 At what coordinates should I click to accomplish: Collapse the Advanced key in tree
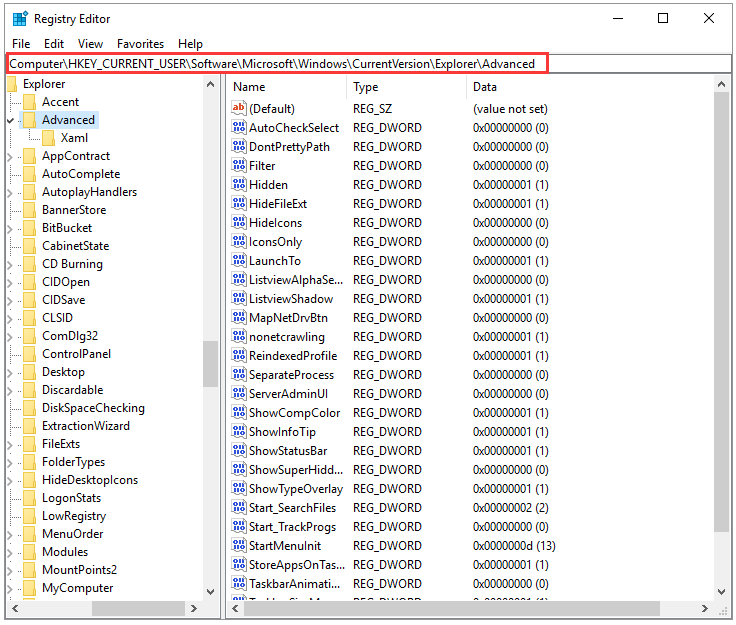pyautogui.click(x=10, y=120)
